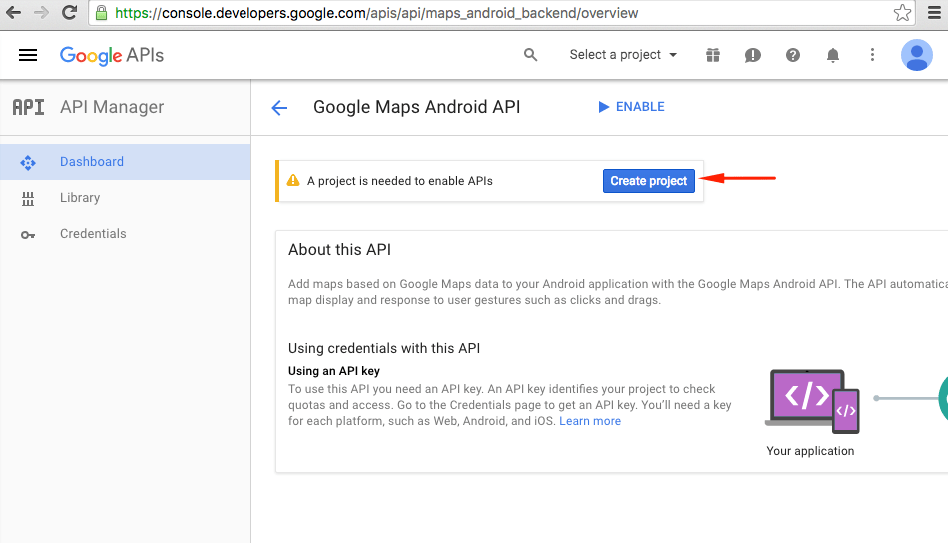
Task: Click the API Manager logo icon
Action: pos(28,107)
